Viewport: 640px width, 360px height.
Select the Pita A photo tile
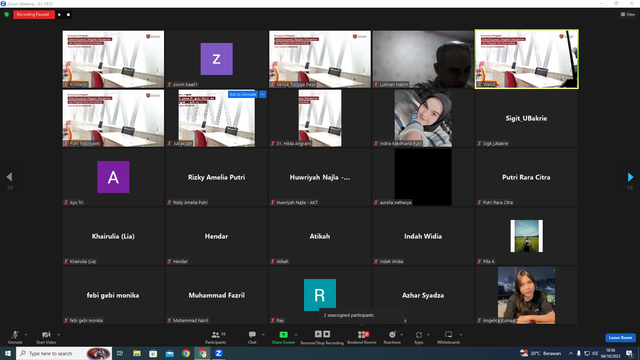tap(526, 236)
